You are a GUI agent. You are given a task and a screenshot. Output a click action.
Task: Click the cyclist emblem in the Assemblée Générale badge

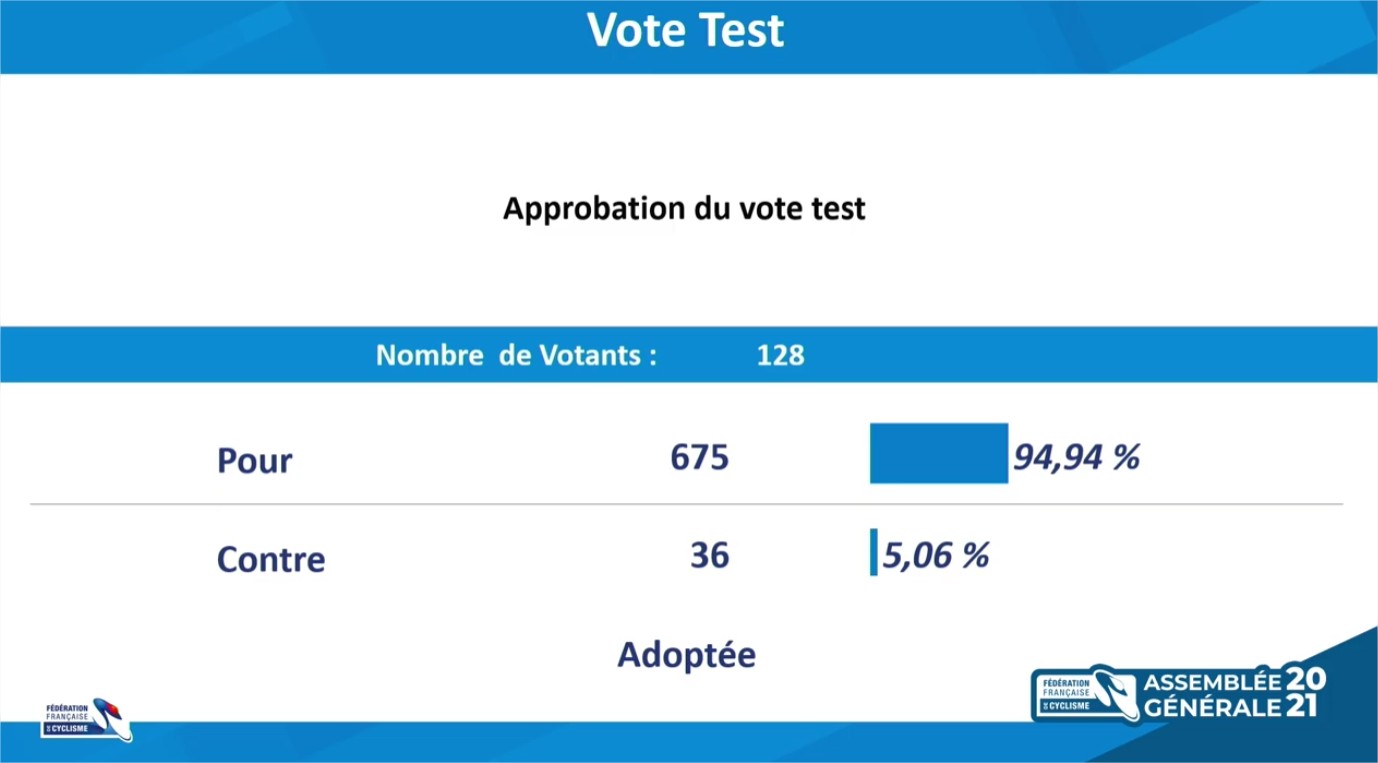click(1111, 692)
